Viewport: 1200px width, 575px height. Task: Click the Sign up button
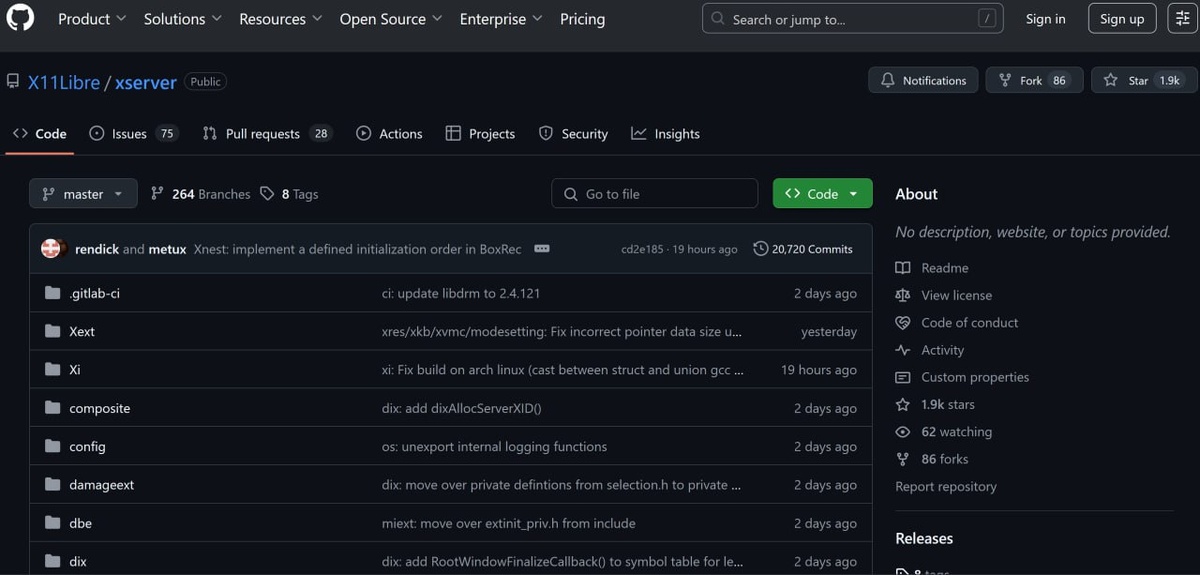1122,18
